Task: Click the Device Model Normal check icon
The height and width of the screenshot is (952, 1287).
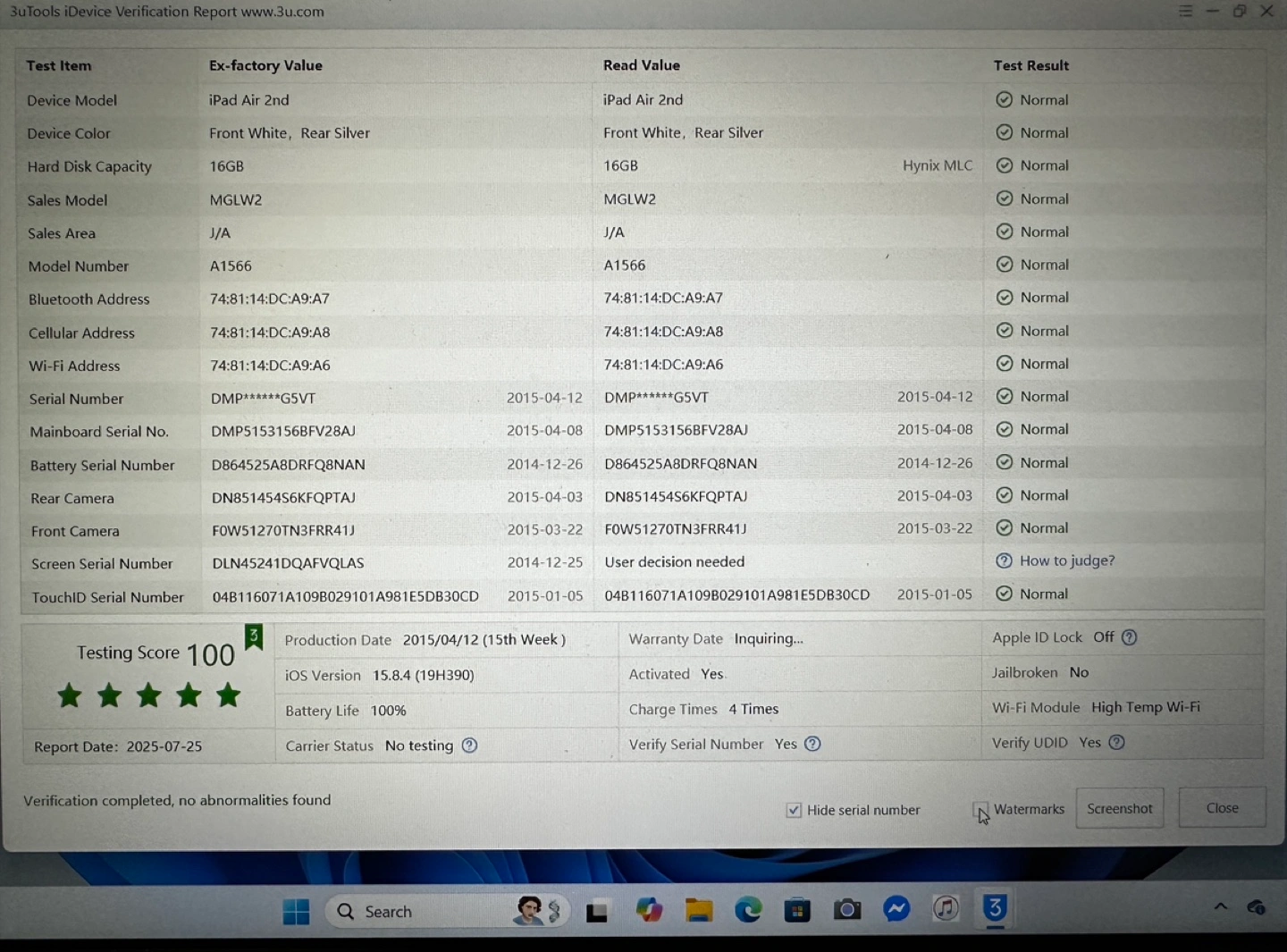Action: point(1004,99)
